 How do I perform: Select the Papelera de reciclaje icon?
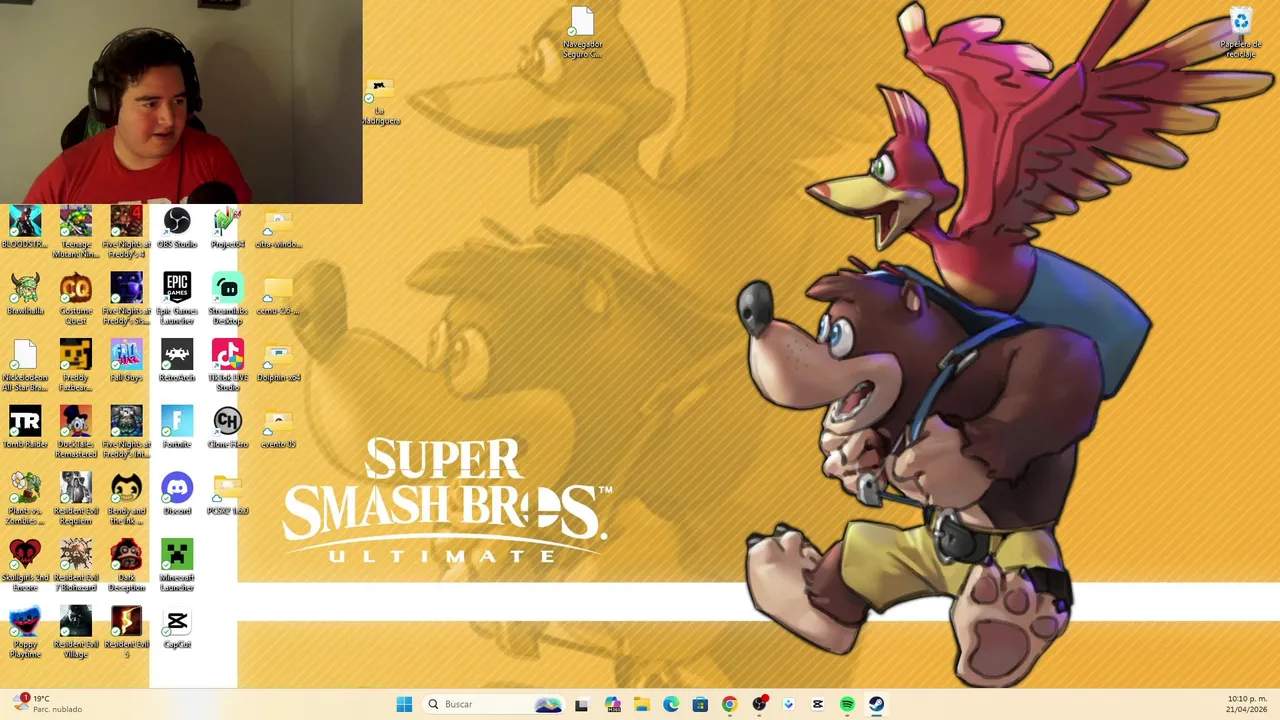pos(1241,33)
